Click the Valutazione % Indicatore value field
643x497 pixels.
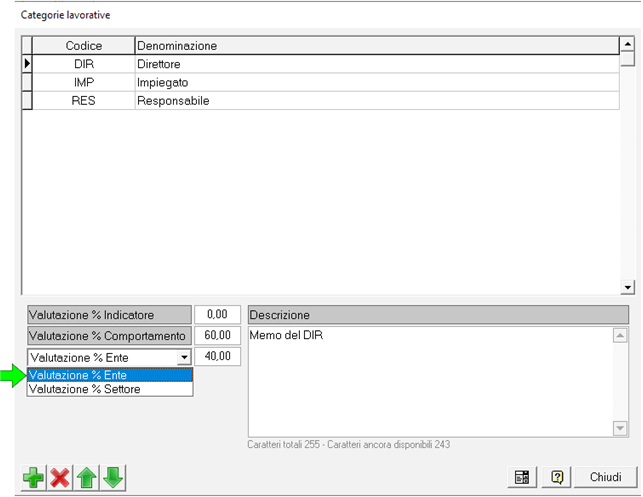[217, 315]
